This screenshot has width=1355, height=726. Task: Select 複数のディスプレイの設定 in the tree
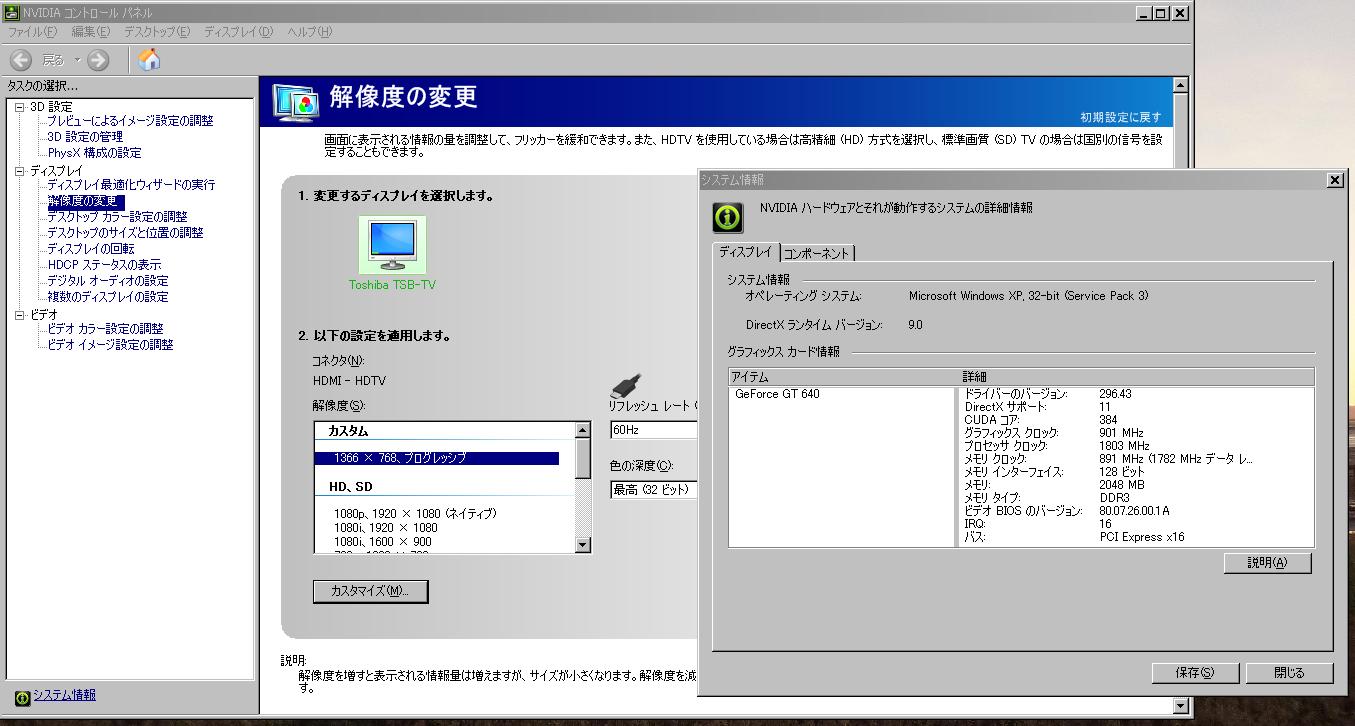coord(107,297)
